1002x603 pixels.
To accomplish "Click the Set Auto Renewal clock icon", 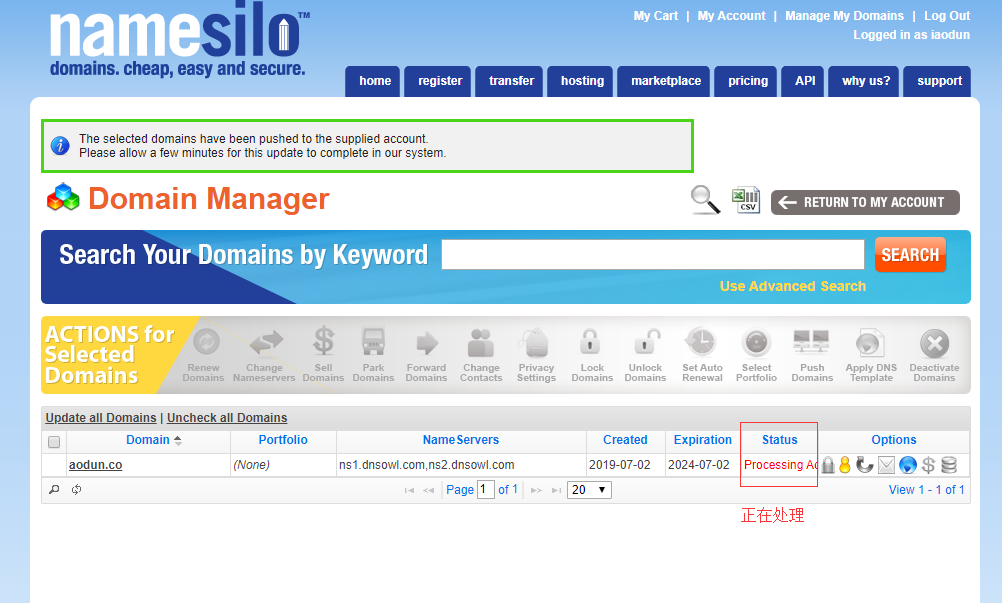I will pyautogui.click(x=701, y=342).
